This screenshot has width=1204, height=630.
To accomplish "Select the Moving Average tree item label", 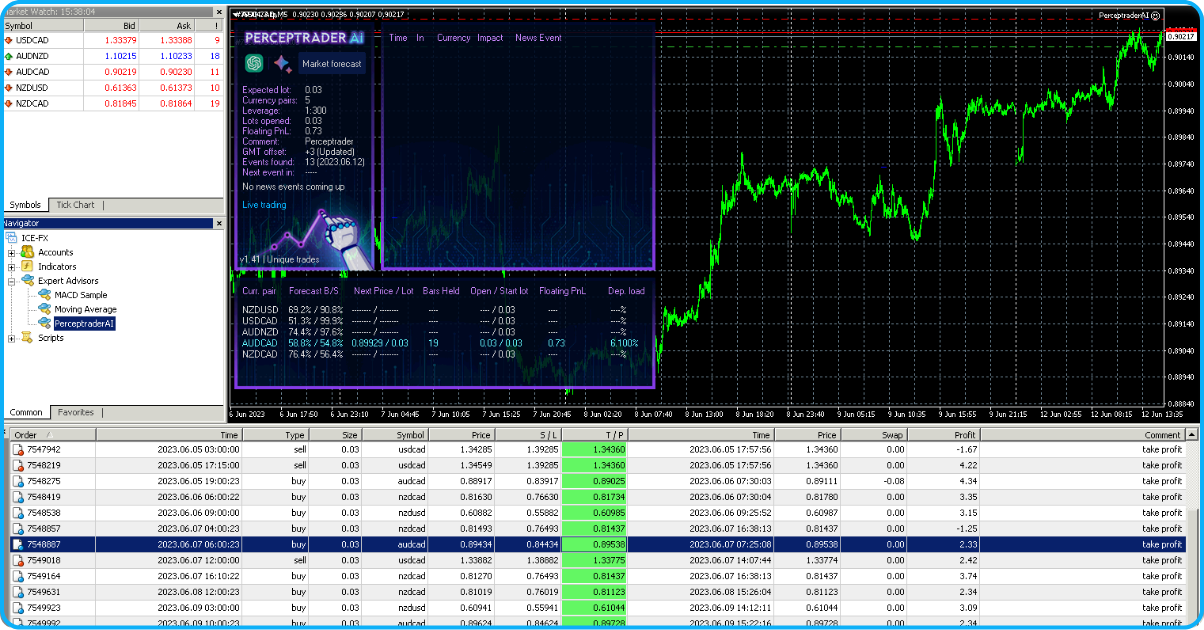I will [86, 309].
